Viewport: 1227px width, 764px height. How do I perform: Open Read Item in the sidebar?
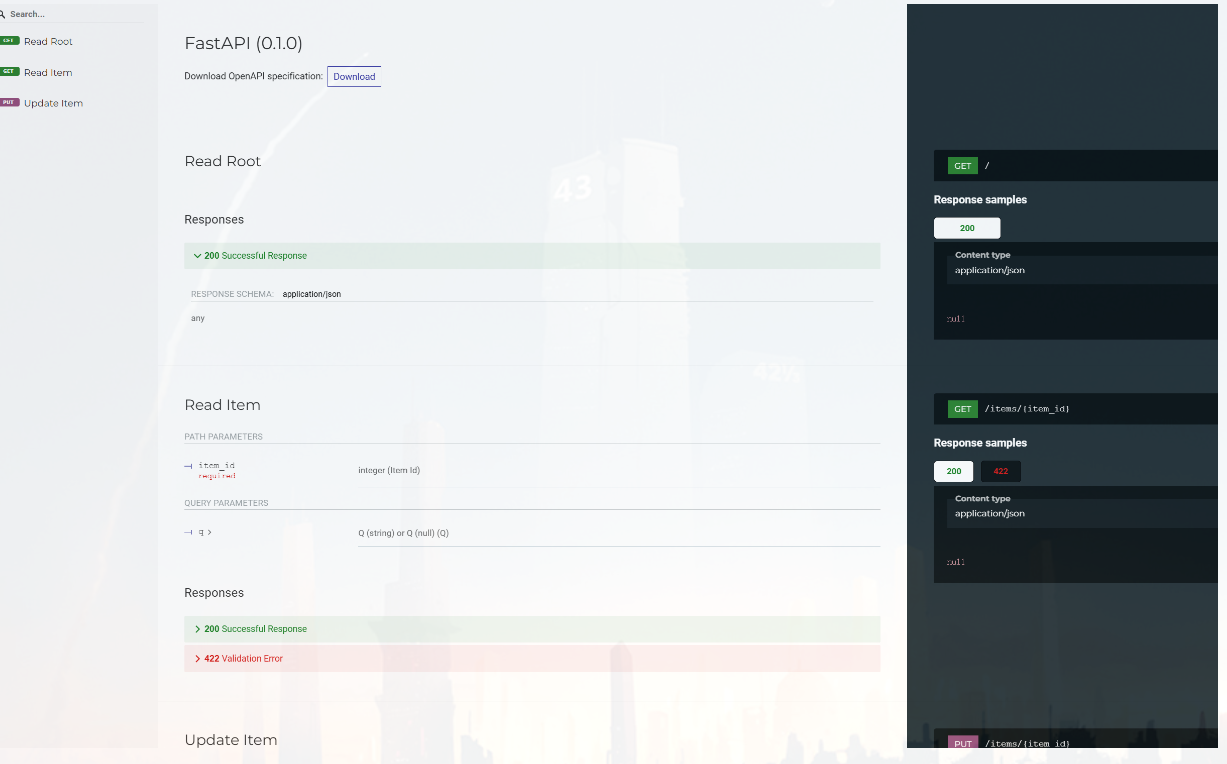click(48, 72)
